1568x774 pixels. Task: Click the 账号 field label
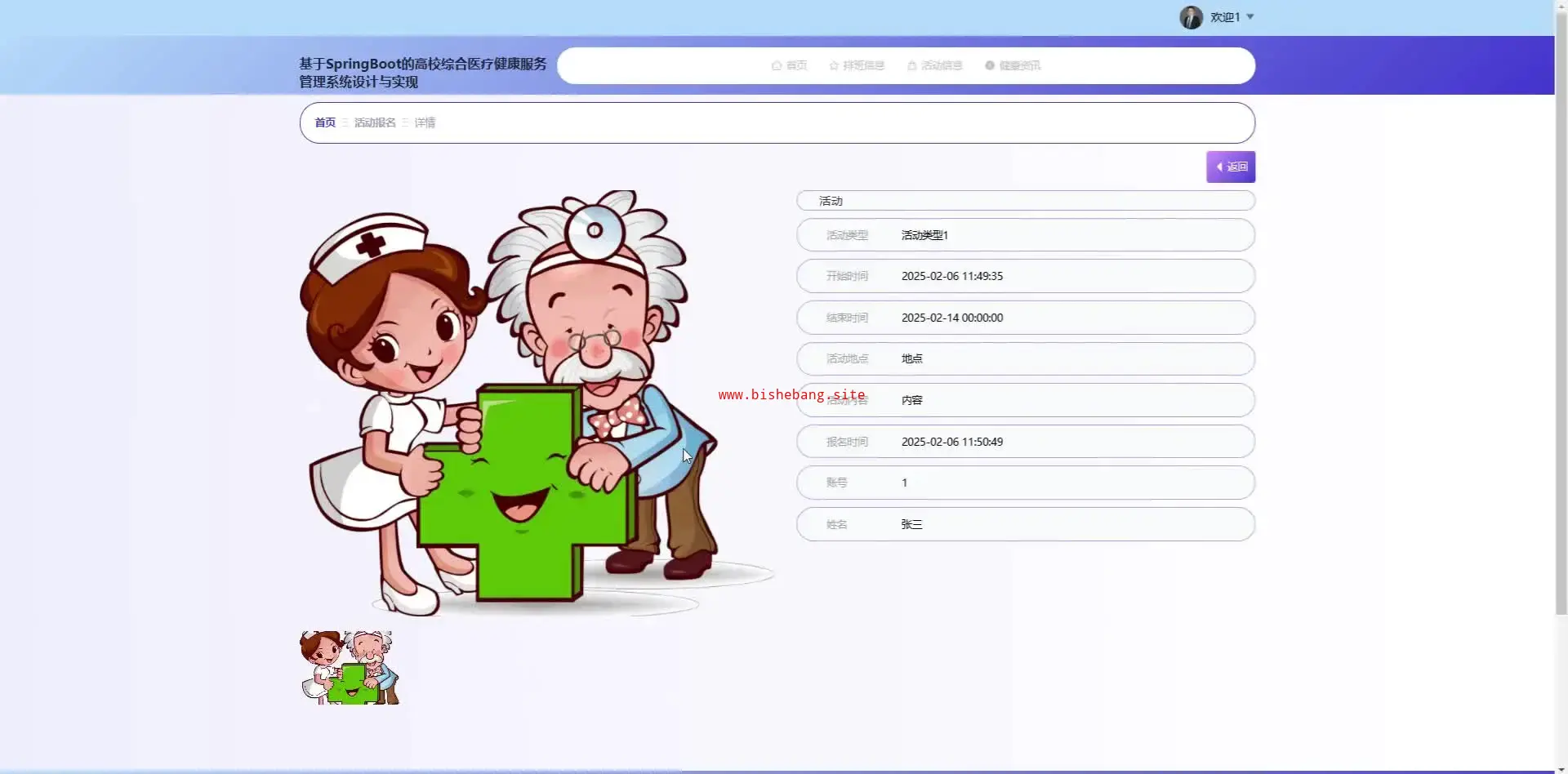(836, 483)
